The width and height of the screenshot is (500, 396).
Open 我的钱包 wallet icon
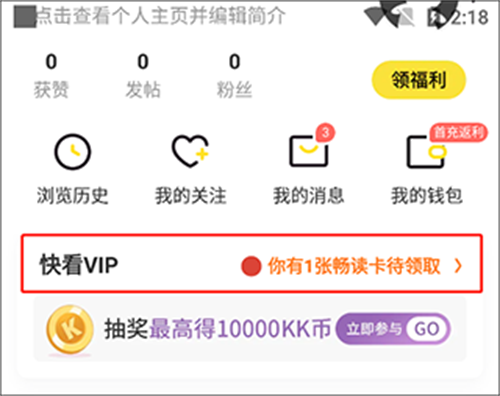point(426,151)
